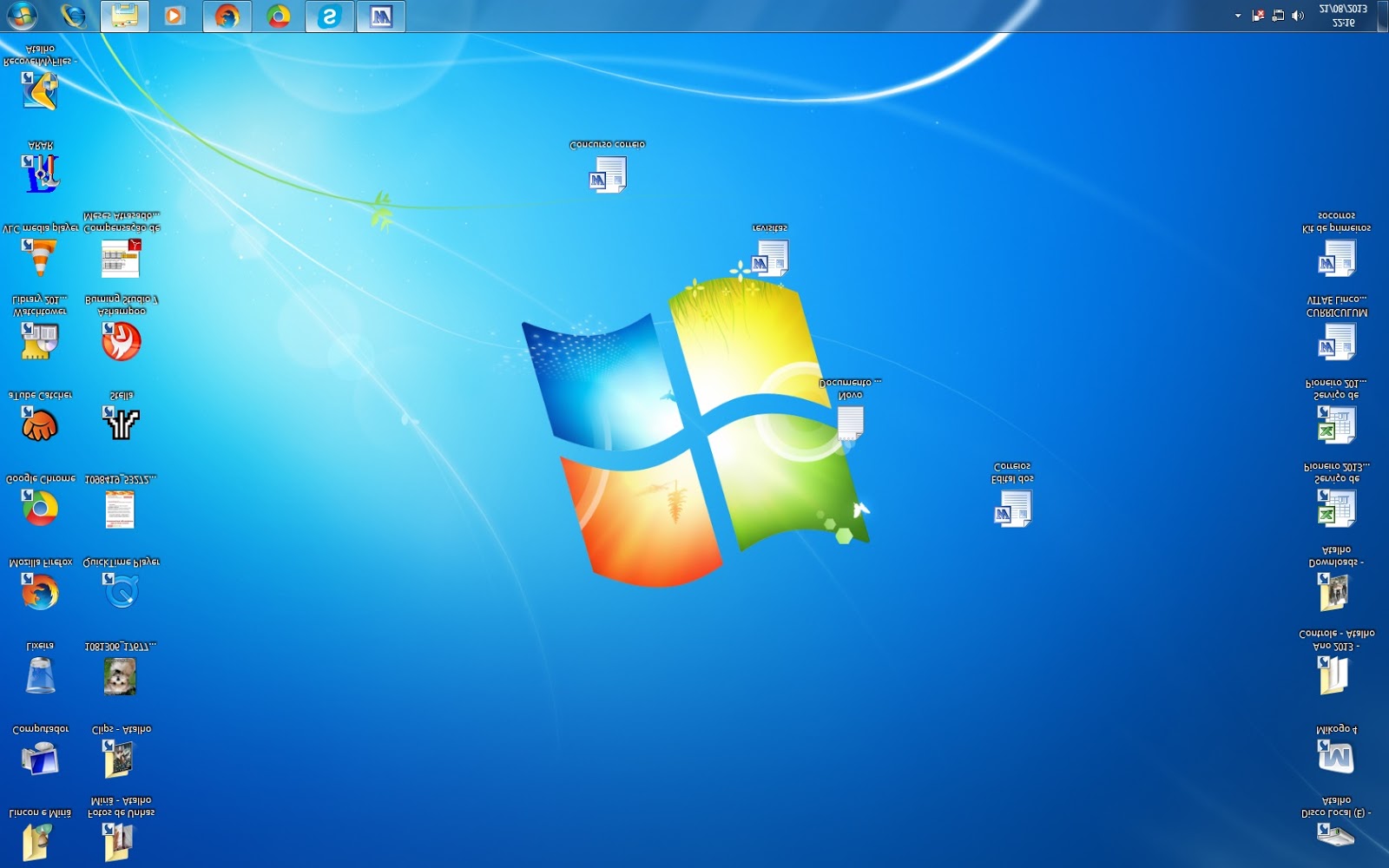Select the RecoverMyFiles shortcut icon
Image resolution: width=1389 pixels, height=868 pixels.
coord(40,90)
